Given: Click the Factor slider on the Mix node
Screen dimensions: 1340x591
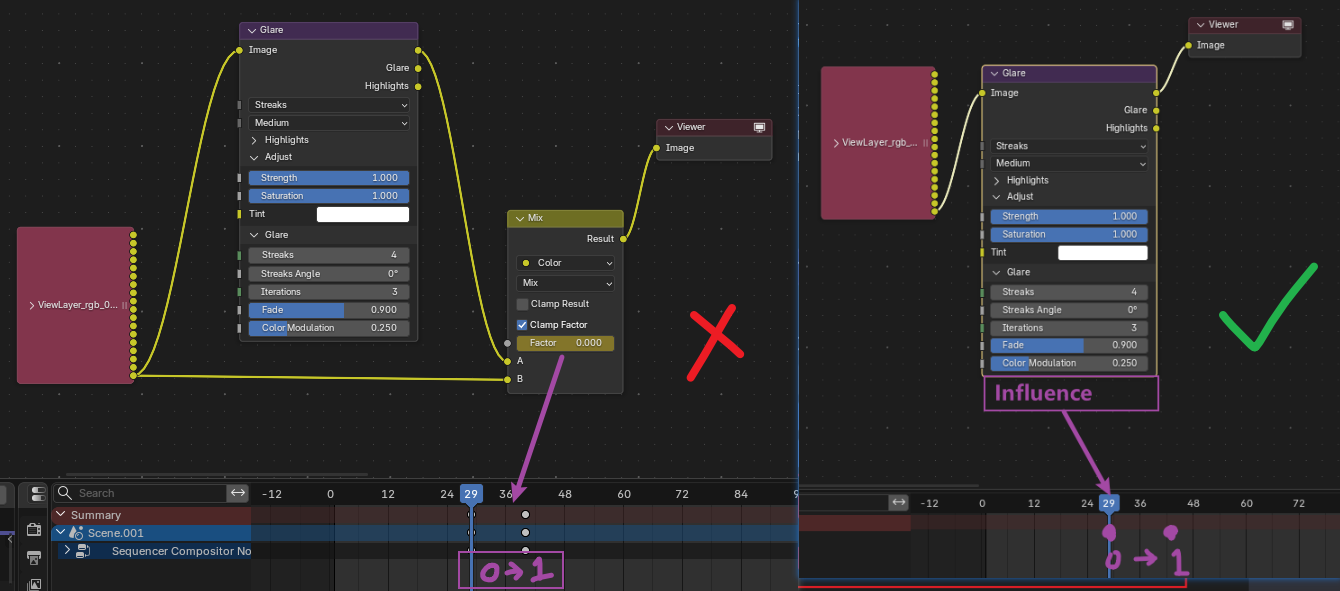Looking at the screenshot, I should coord(565,343).
